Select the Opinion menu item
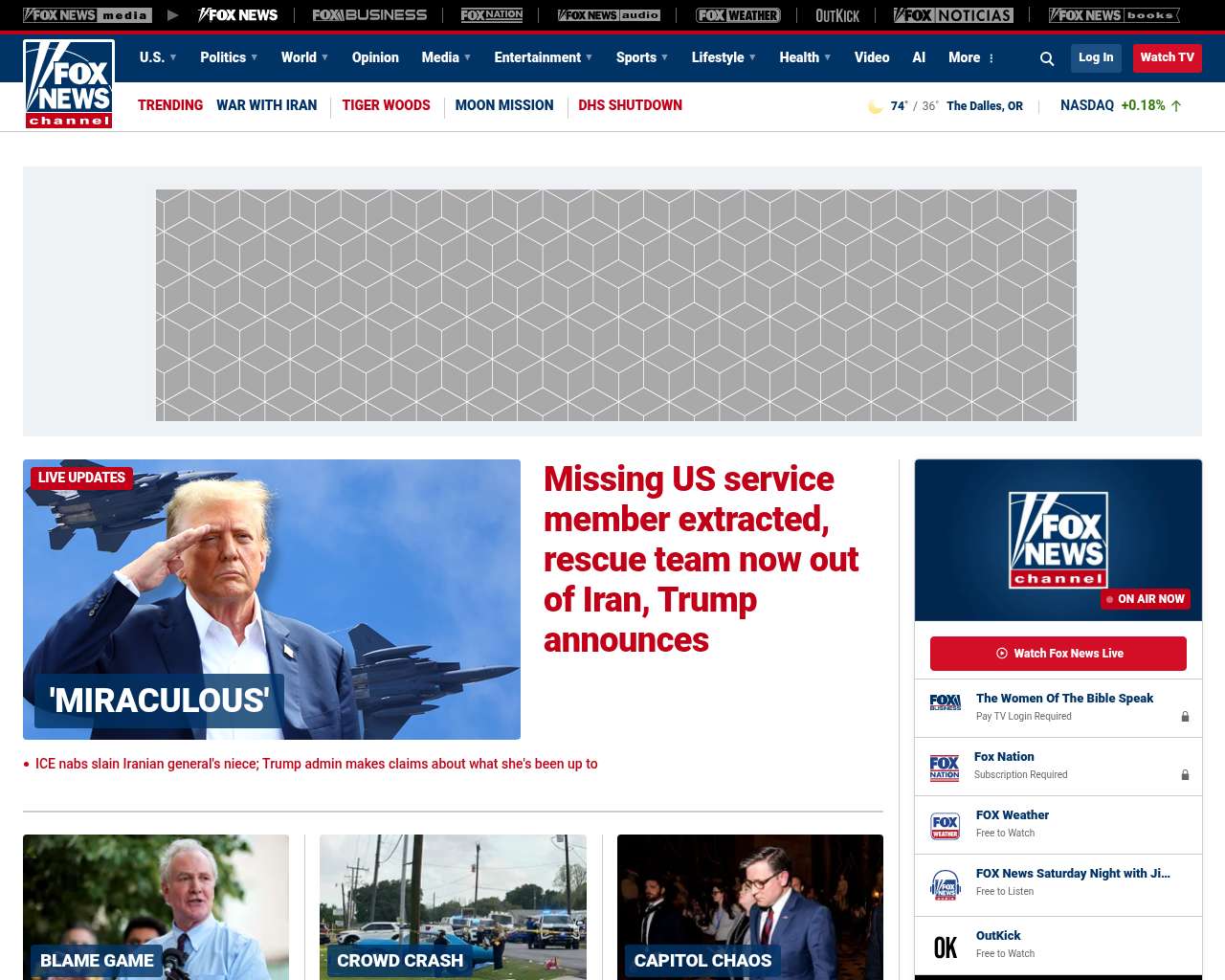The width and height of the screenshot is (1225, 980). 375,57
